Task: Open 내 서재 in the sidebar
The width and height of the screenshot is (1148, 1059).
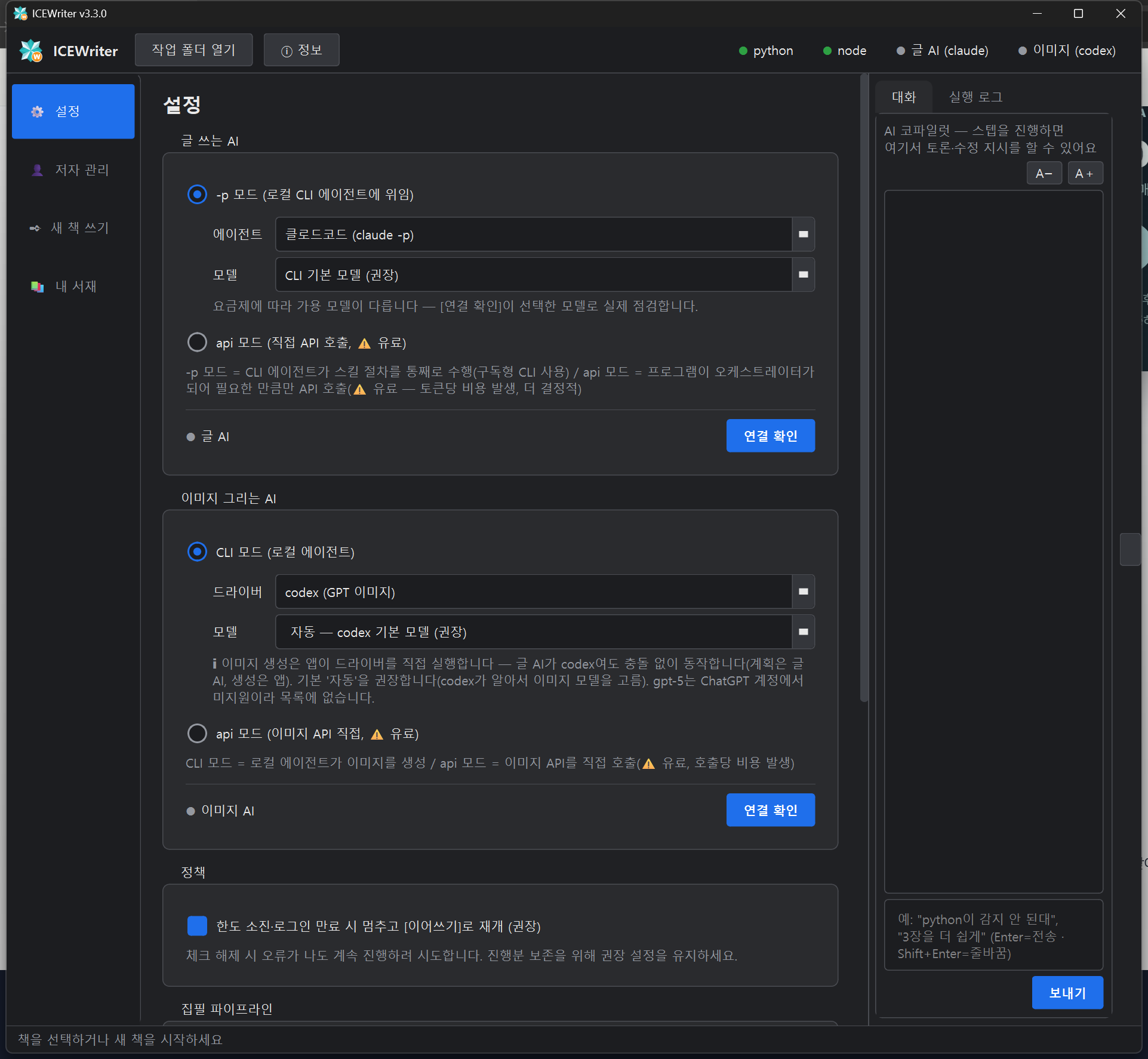Action: 73,287
